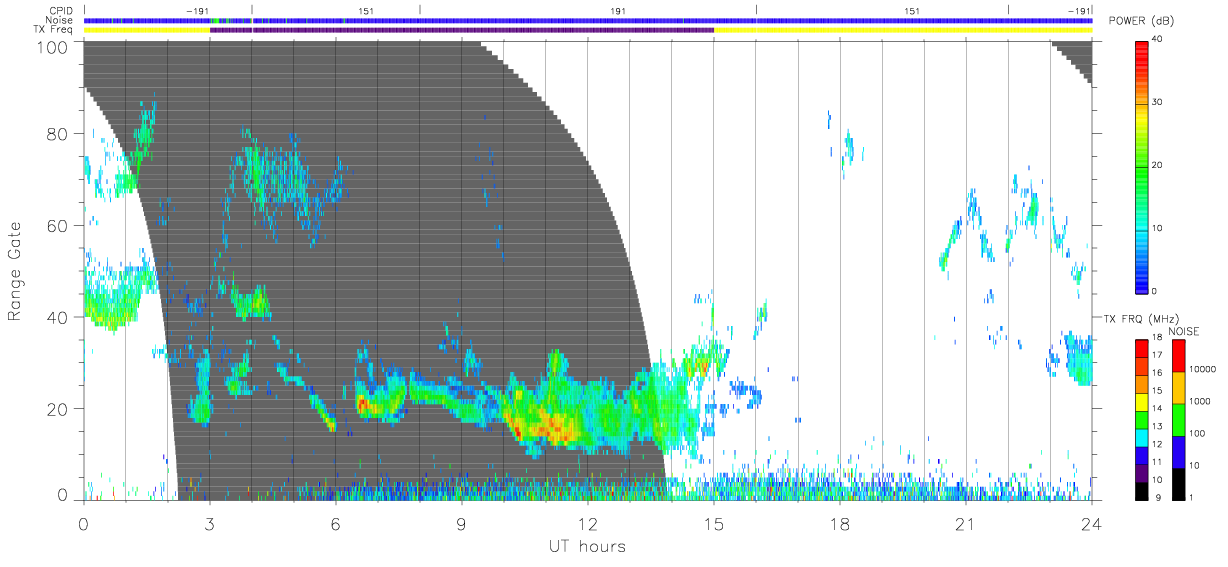Viewport: 1228px width, 567px height.
Task: Click the red top segment of TX FRQ legend
Action: [x=1141, y=346]
